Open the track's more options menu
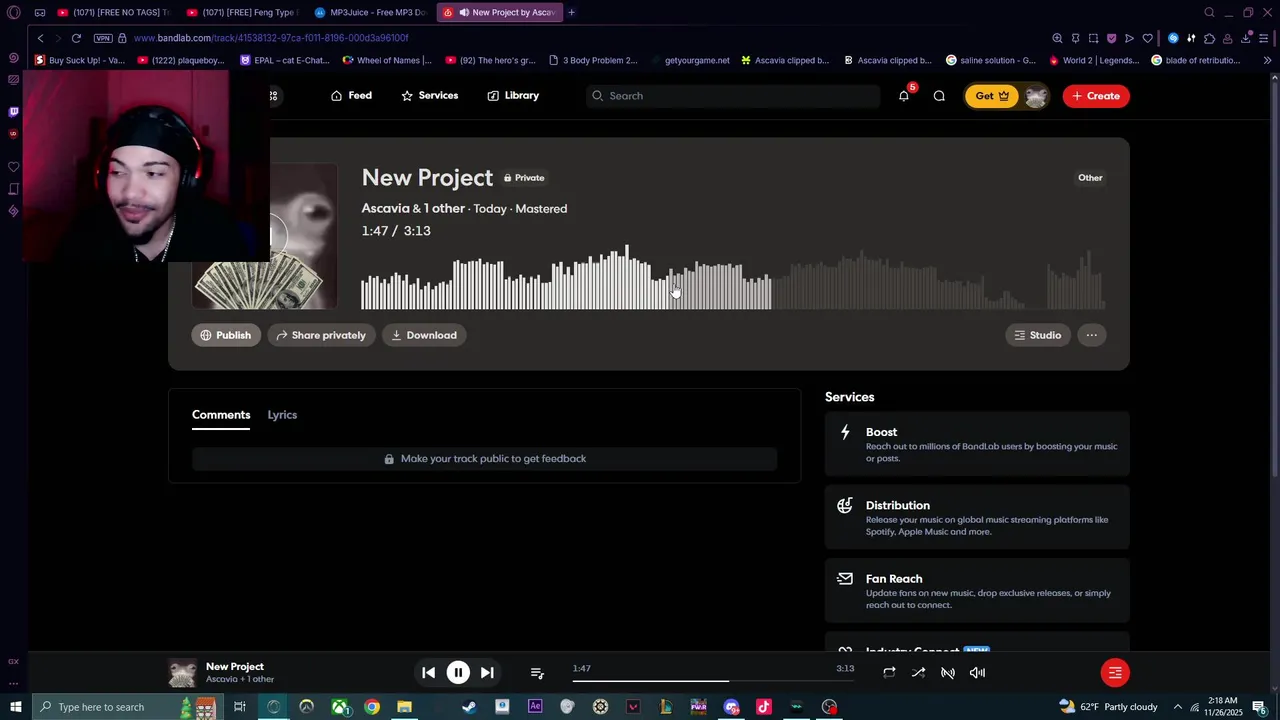 (1092, 335)
